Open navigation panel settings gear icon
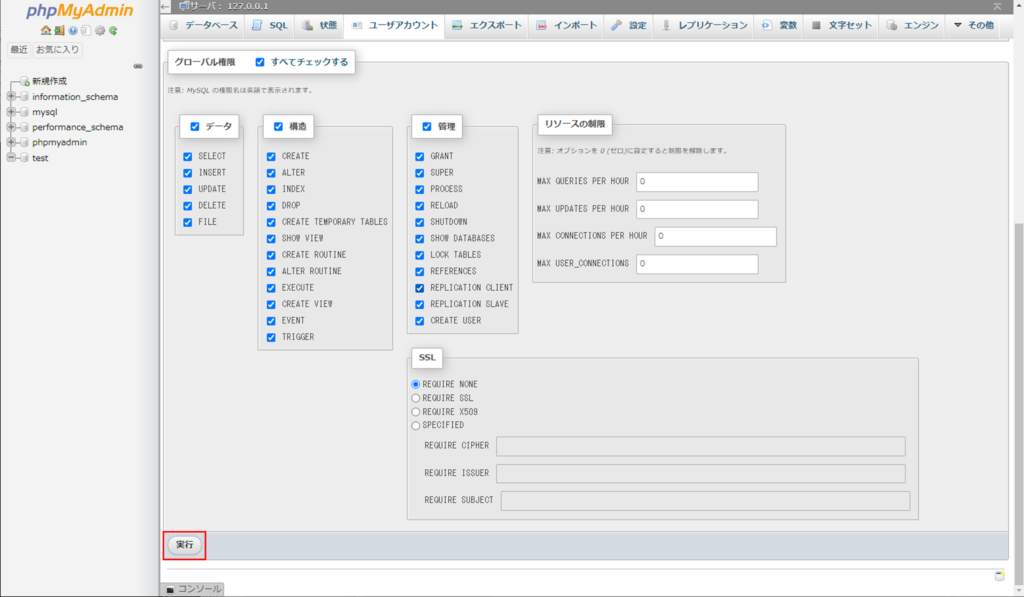1024x597 pixels. (100, 31)
